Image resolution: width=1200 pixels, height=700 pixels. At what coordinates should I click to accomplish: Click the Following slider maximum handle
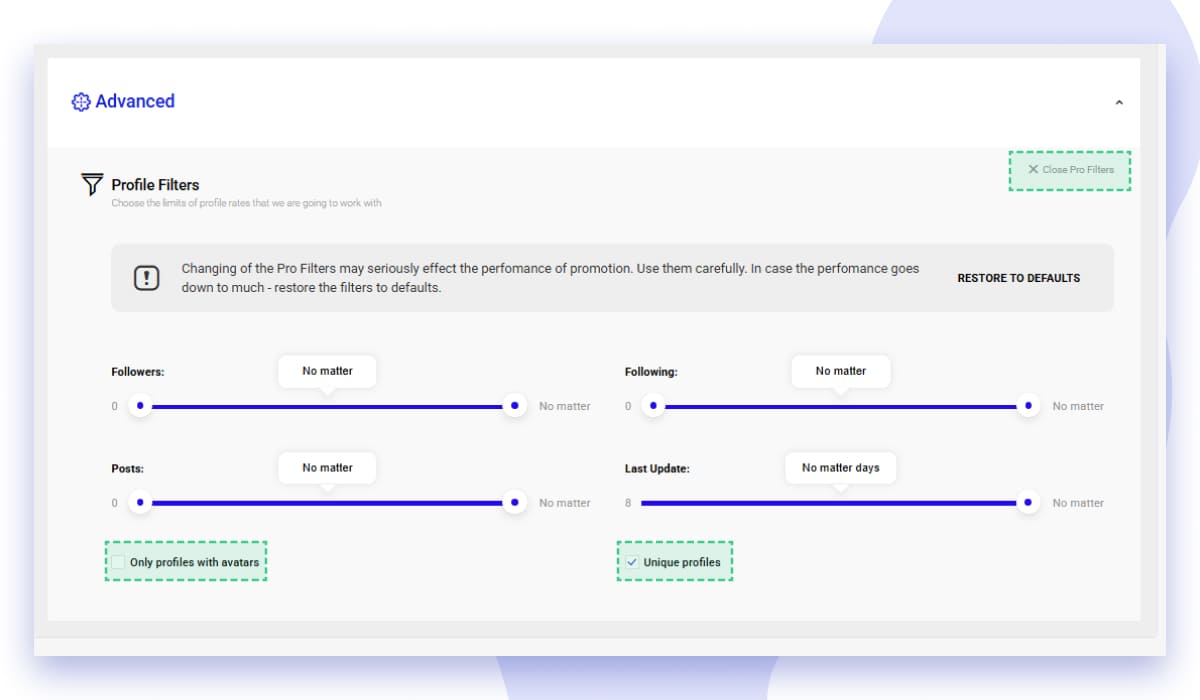click(x=1028, y=406)
